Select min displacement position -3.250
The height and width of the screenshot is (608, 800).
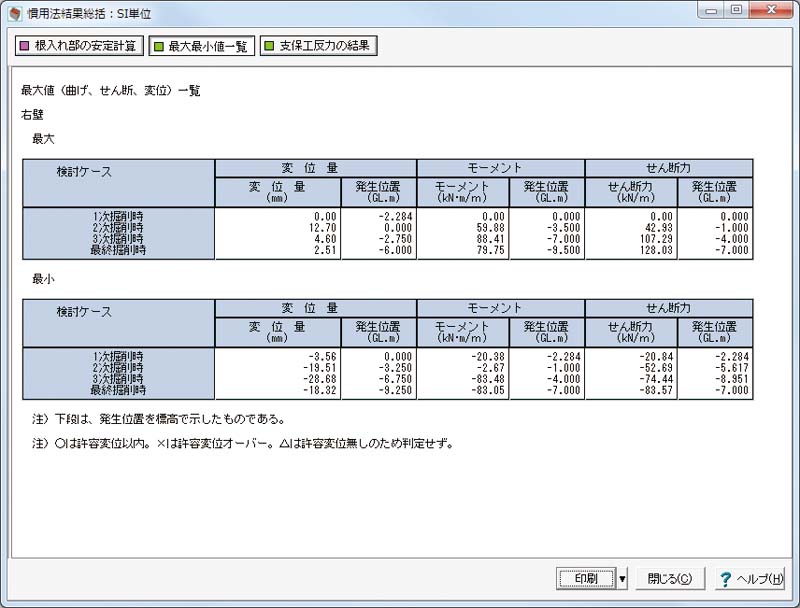(x=395, y=368)
